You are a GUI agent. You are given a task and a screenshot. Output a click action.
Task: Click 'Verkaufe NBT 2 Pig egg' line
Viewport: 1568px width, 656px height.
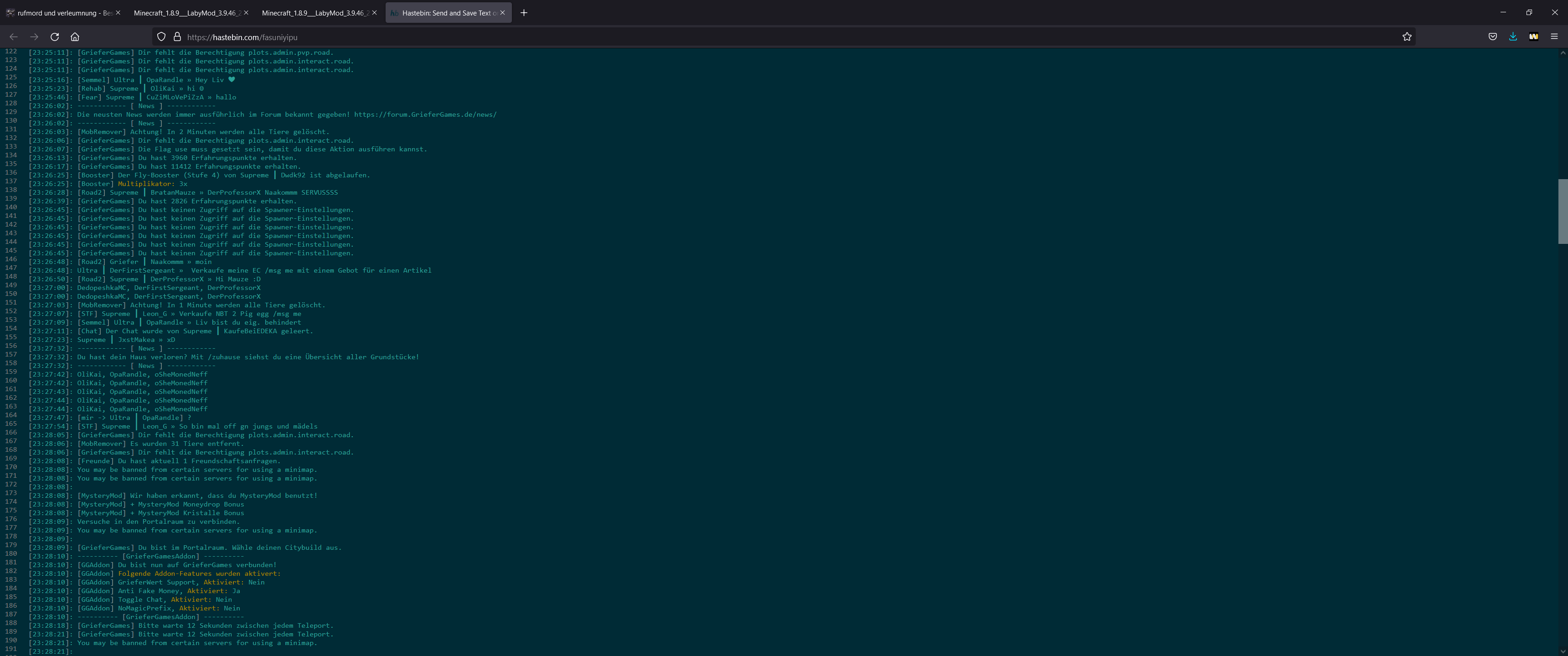tap(165, 313)
